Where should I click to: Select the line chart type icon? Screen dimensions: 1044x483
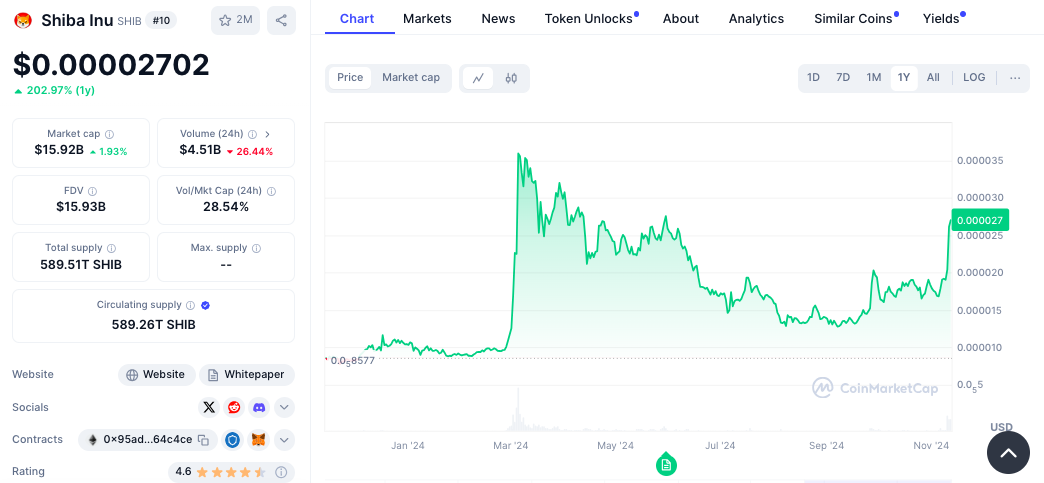(478, 78)
